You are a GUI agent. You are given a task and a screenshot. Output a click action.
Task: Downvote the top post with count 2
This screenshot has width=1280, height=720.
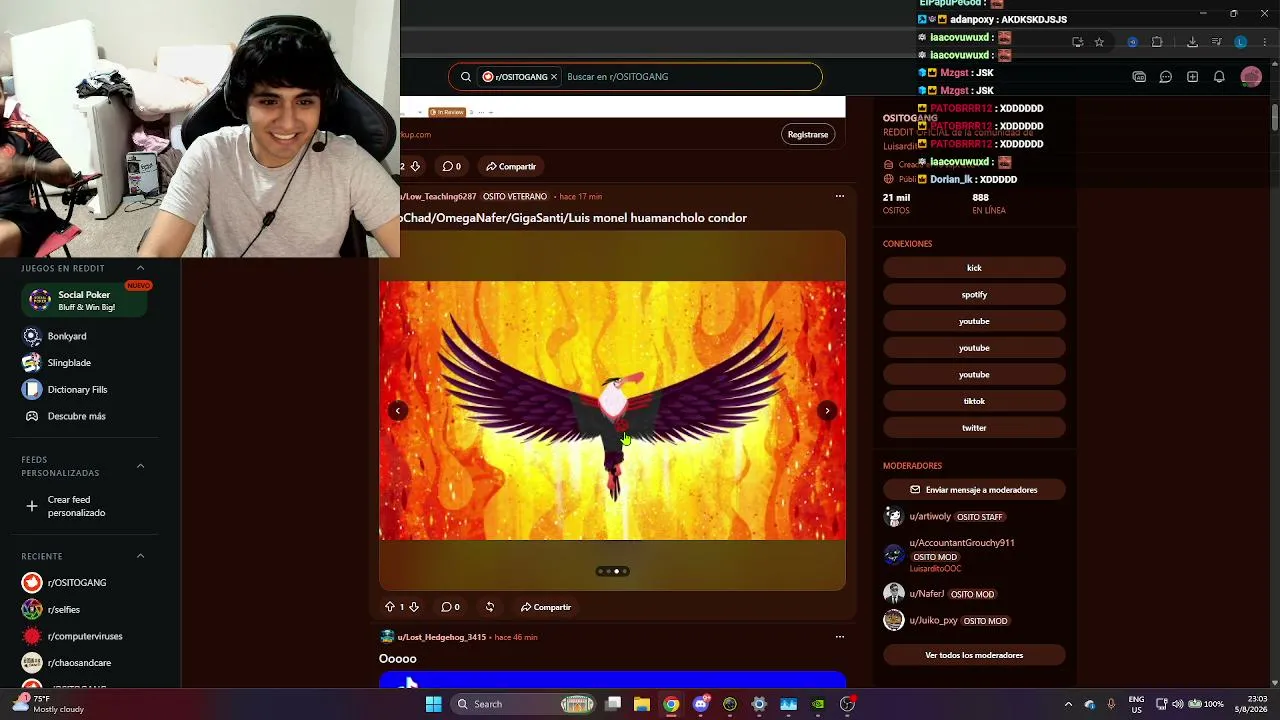click(x=415, y=166)
